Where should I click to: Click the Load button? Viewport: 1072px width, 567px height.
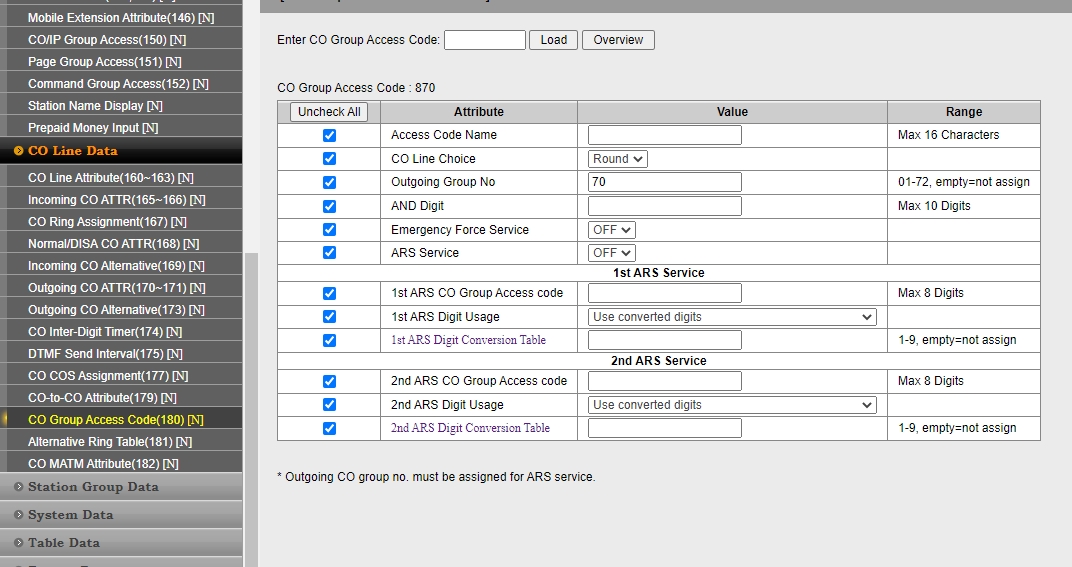553,40
